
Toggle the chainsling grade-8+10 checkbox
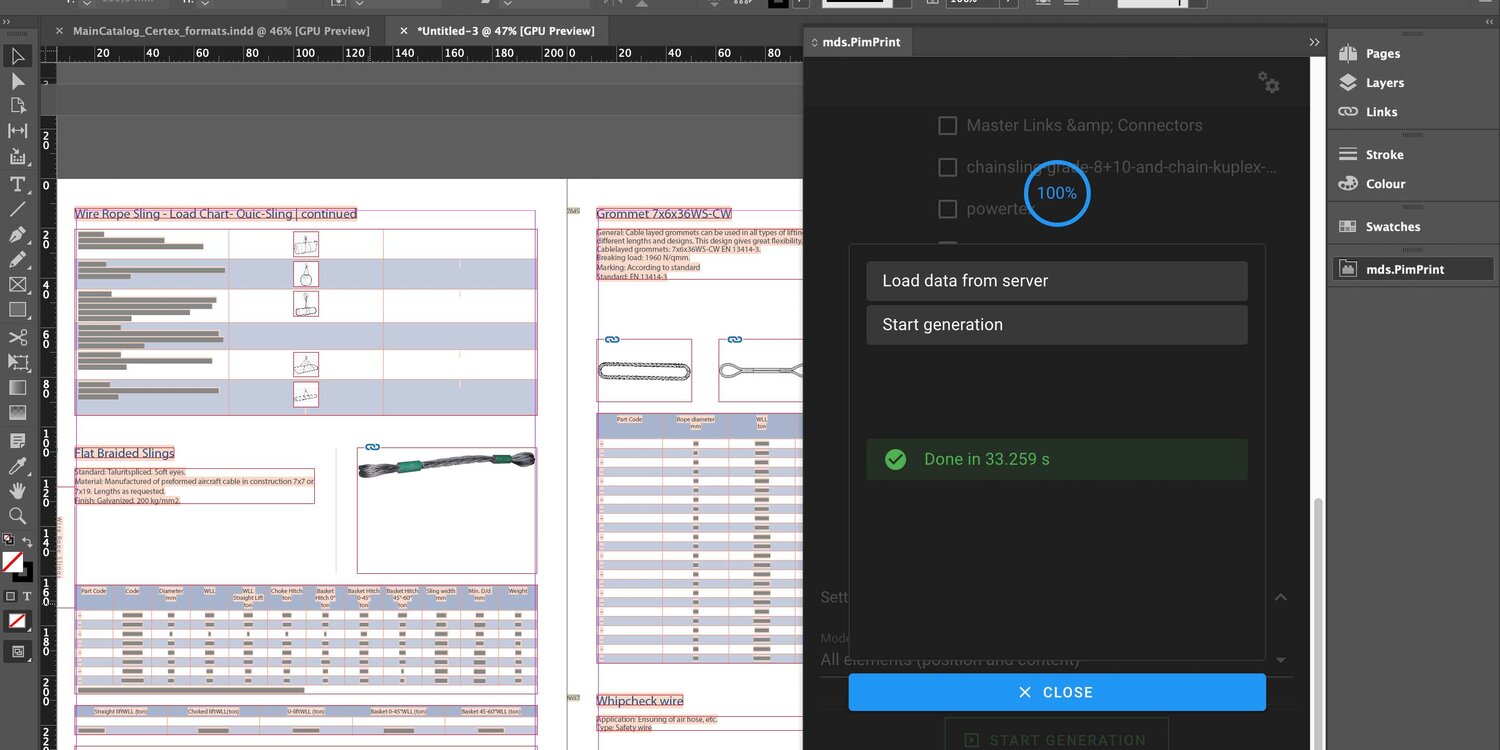click(947, 168)
